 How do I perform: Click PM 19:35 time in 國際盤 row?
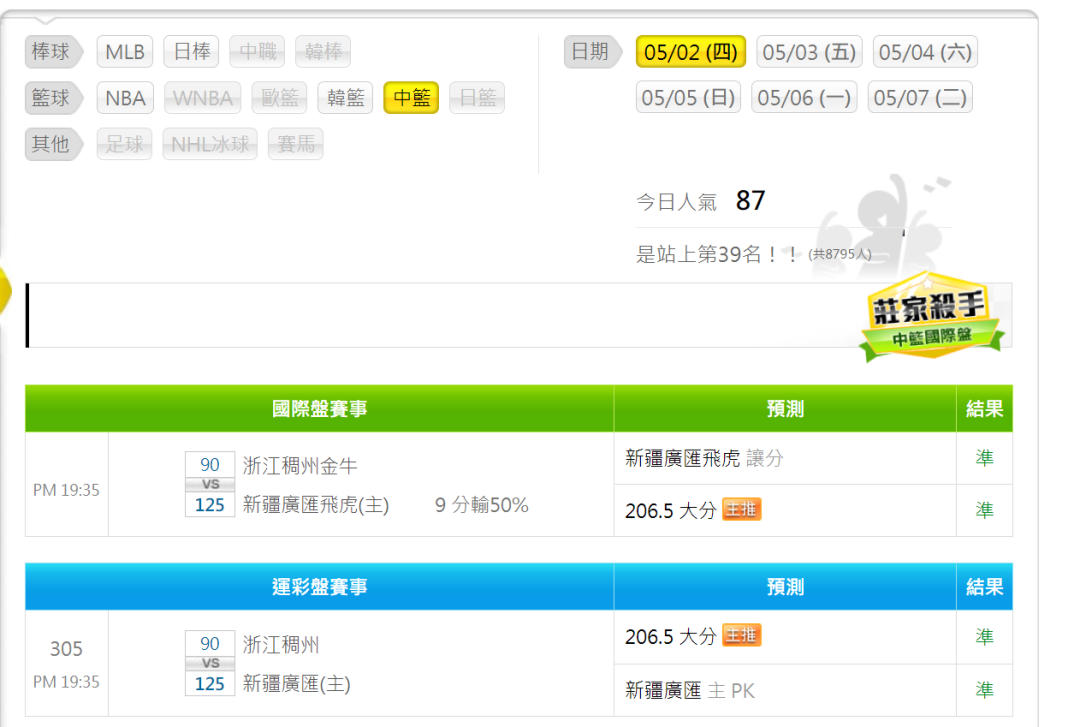pyautogui.click(x=66, y=490)
